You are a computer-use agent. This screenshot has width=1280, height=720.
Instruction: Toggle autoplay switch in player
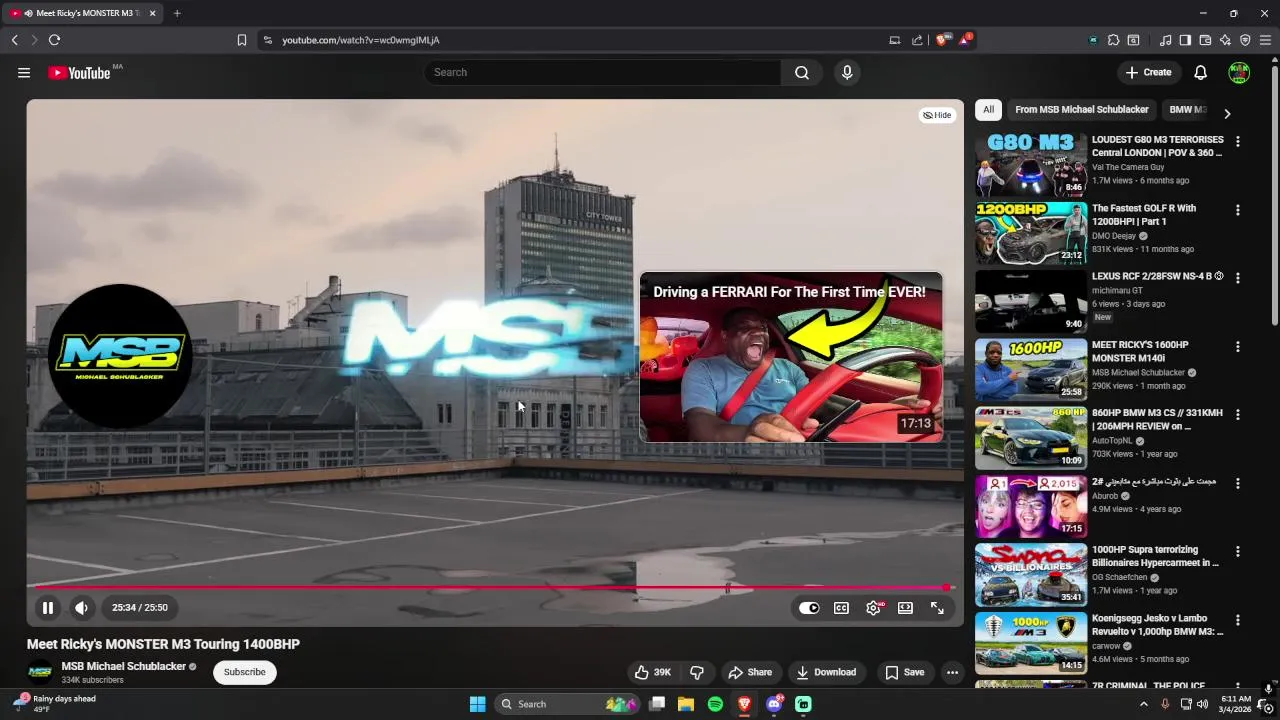pyautogui.click(x=809, y=608)
